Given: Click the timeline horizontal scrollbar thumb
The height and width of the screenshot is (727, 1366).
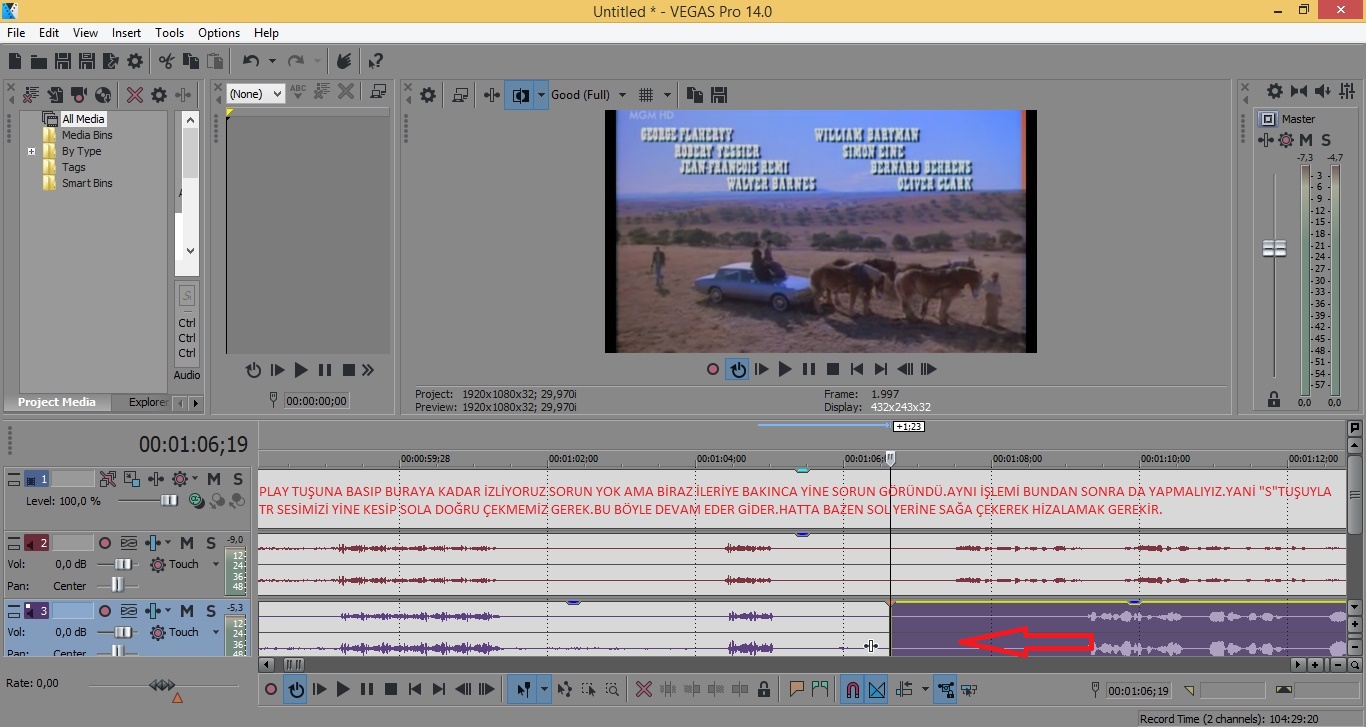Looking at the screenshot, I should [294, 664].
